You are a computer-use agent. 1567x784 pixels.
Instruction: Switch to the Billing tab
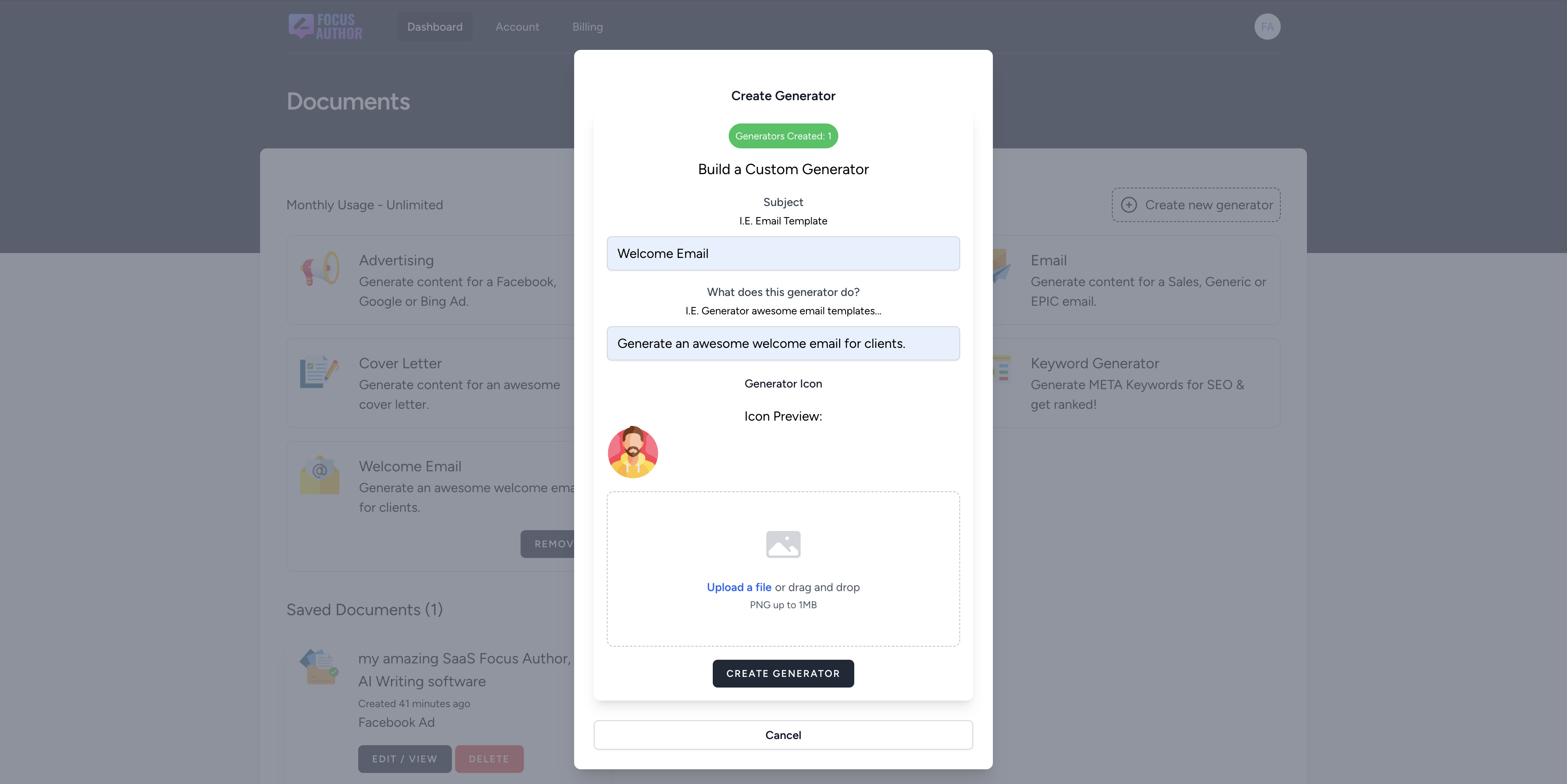587,27
